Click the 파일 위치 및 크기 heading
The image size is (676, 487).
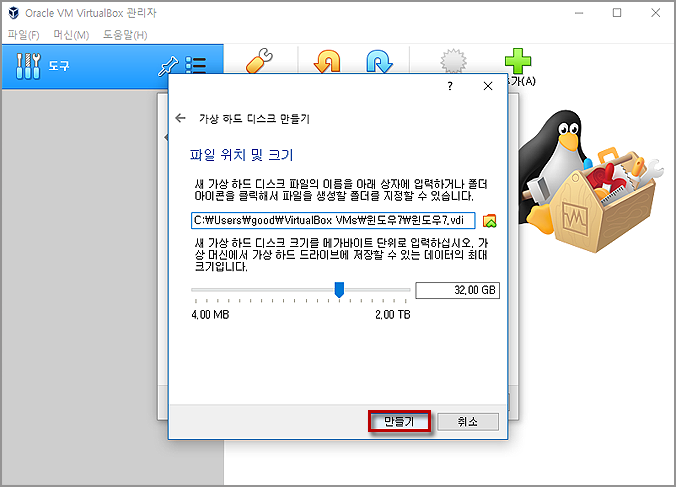(x=241, y=155)
